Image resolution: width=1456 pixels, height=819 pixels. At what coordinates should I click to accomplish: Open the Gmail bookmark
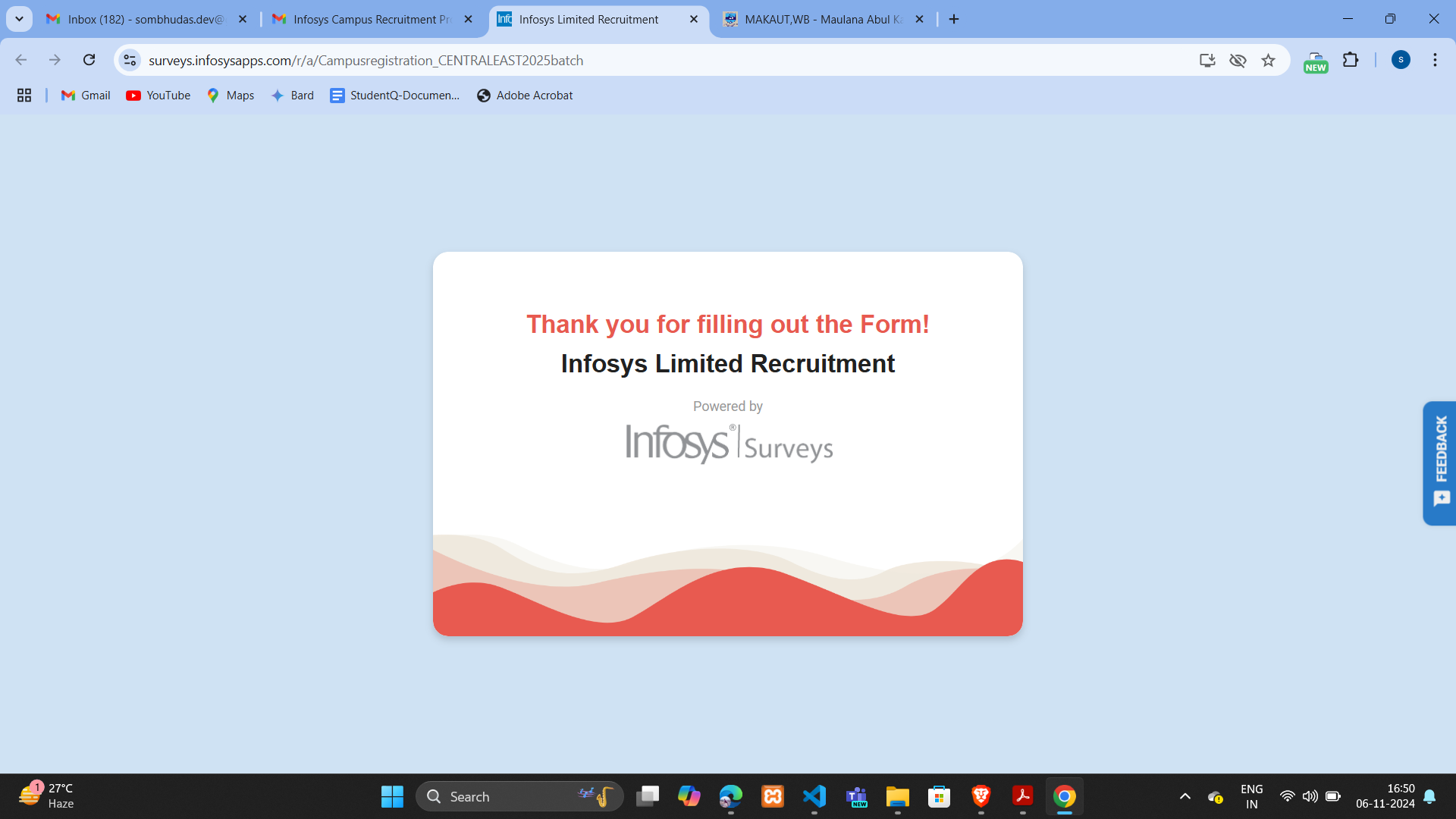[86, 95]
